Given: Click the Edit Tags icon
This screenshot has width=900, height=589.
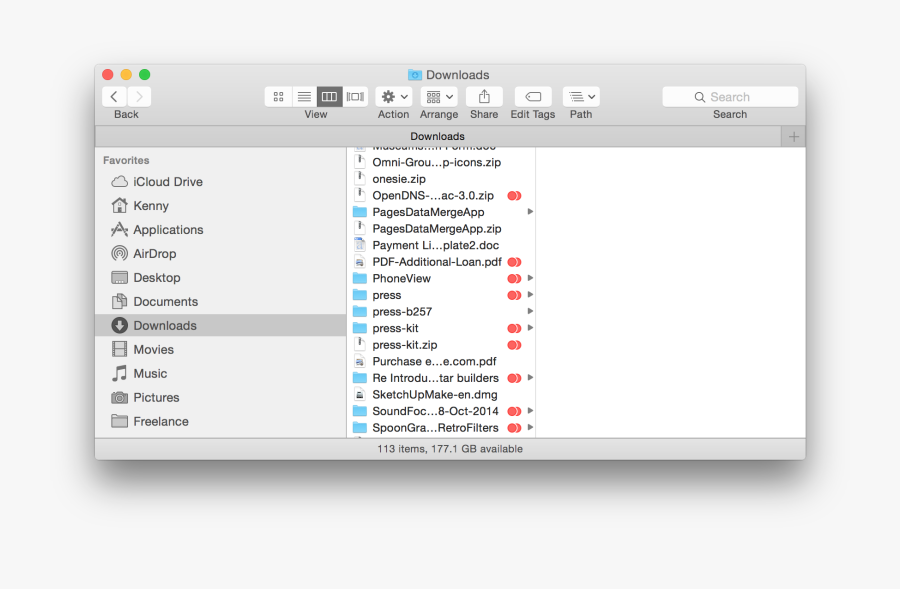Looking at the screenshot, I should [532, 96].
